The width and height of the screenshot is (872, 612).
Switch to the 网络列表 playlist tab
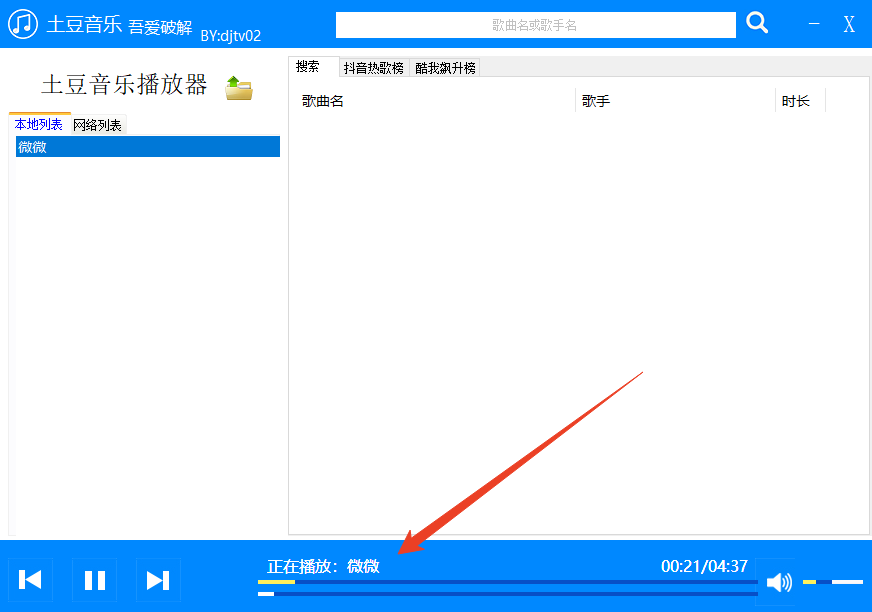tap(98, 124)
